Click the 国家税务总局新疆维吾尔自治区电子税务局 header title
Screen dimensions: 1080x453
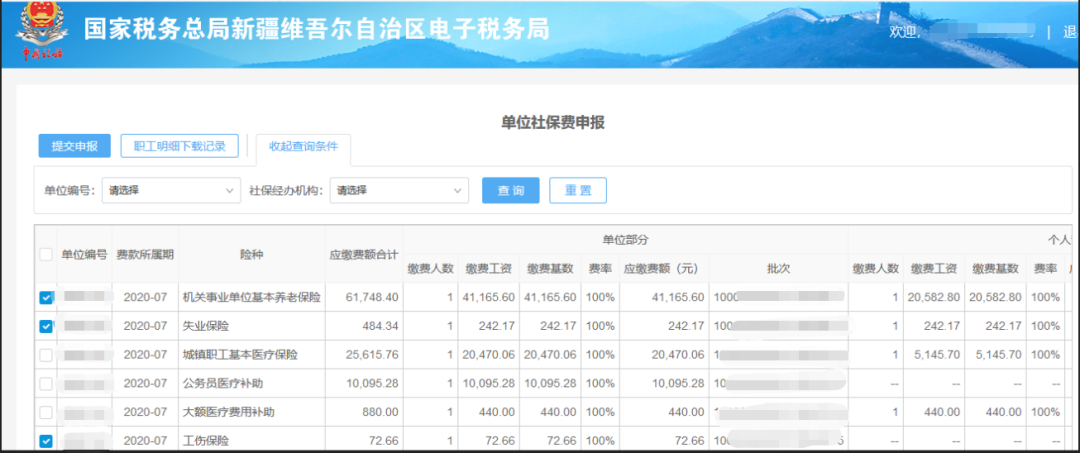coord(317,29)
